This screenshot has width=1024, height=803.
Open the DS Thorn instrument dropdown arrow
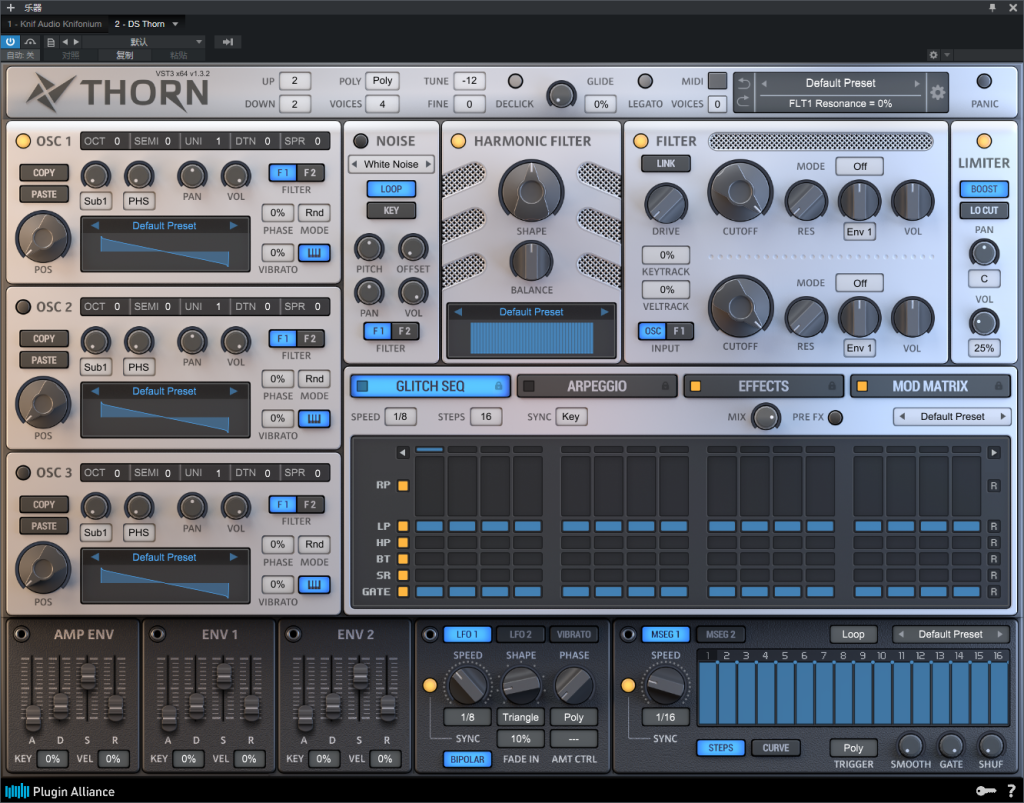[175, 24]
